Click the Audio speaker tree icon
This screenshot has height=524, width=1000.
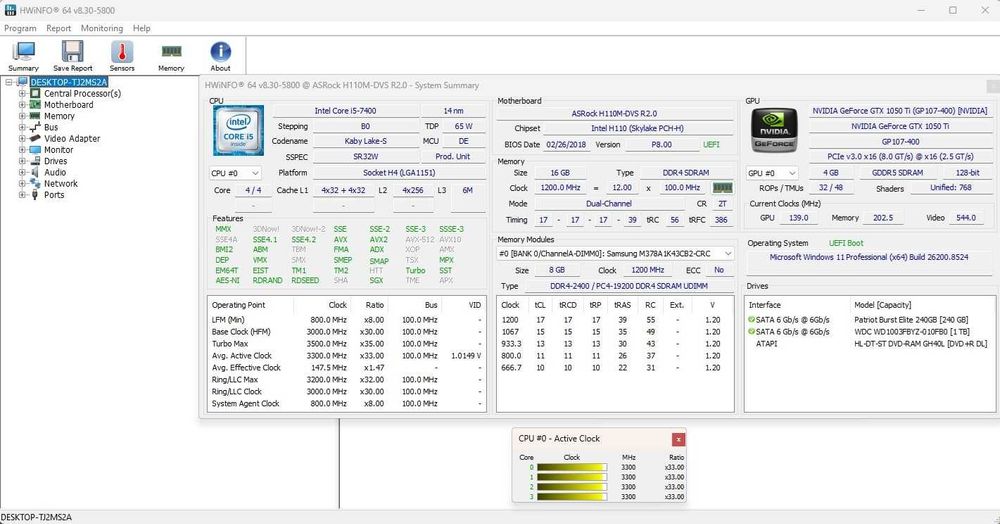[35, 172]
